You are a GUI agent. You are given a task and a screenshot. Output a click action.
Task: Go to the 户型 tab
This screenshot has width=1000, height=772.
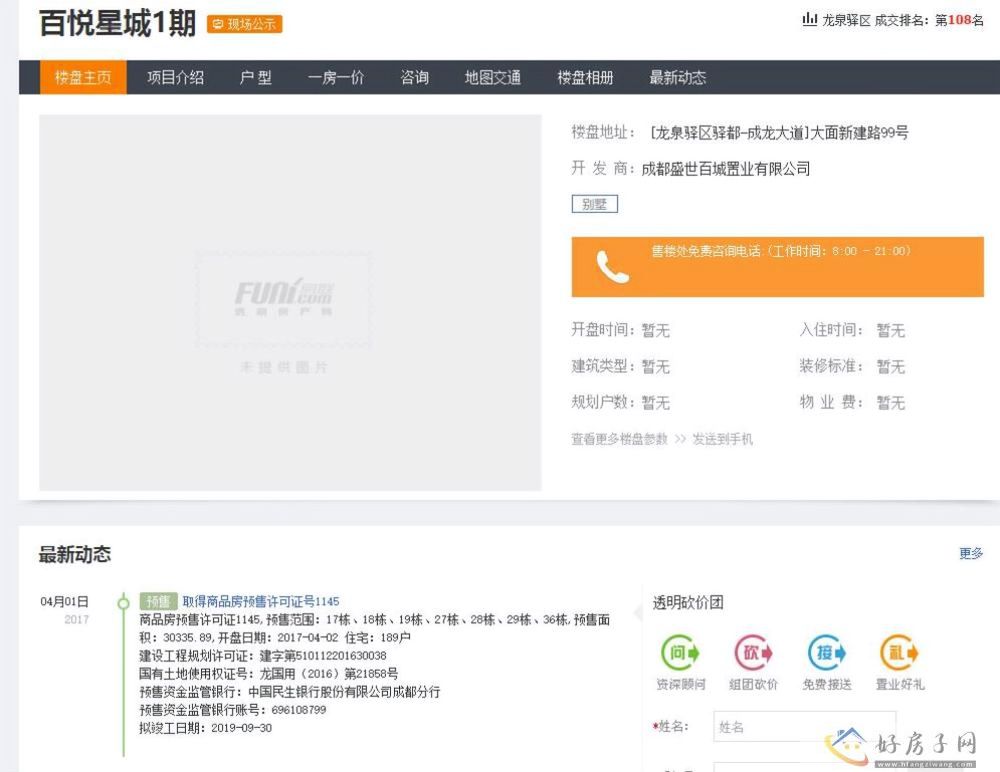pos(255,78)
